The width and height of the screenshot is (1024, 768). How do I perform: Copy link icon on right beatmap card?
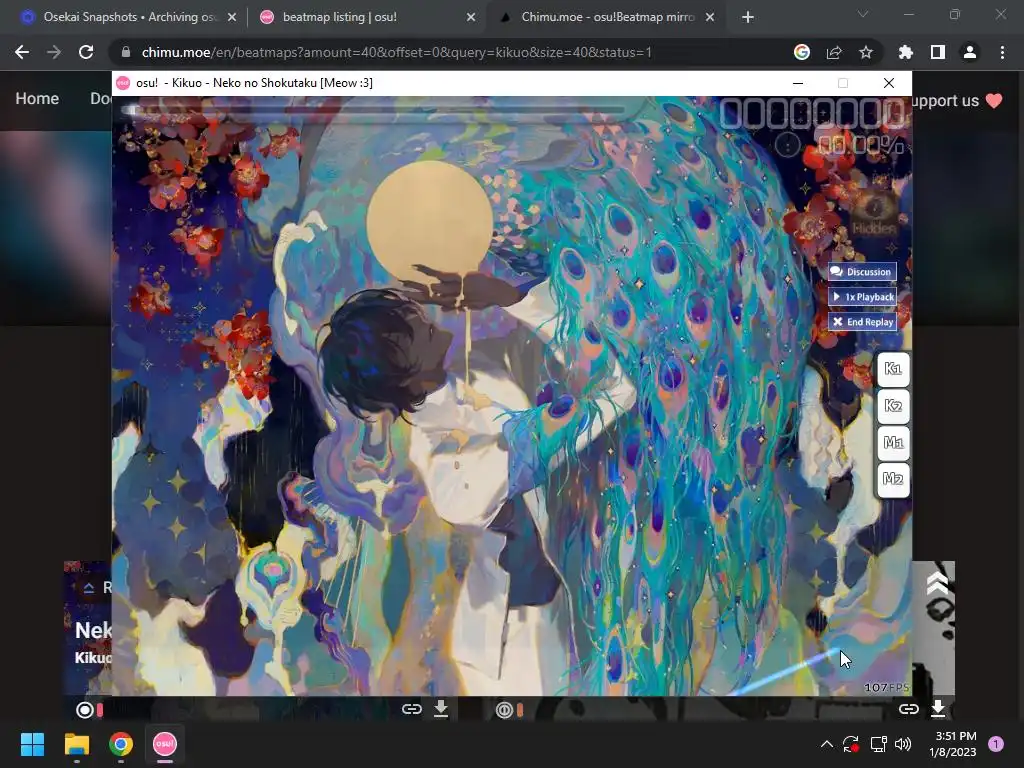(x=908, y=709)
